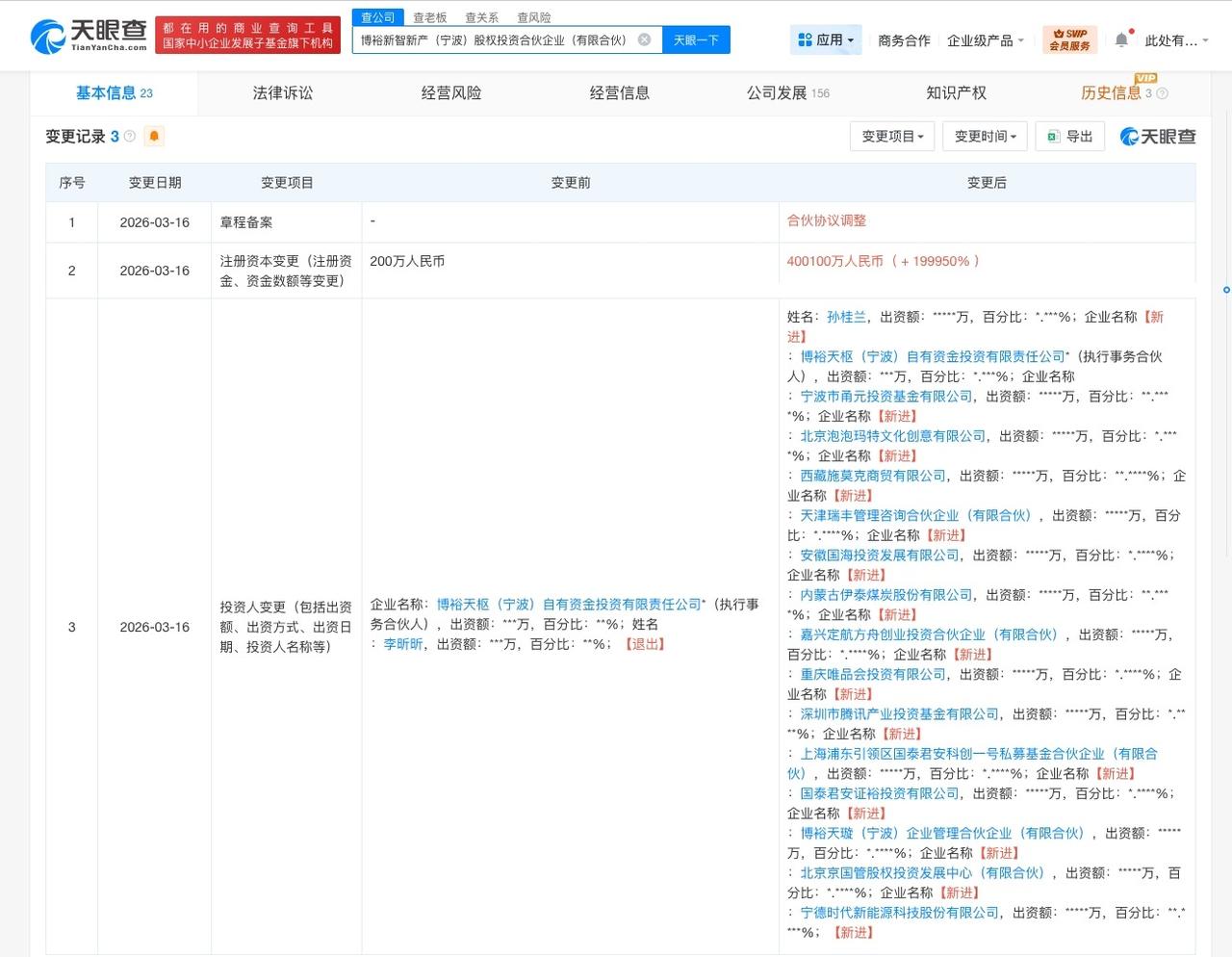Click the vertical scrollbar on the right edge
This screenshot has width=1232, height=957.
click(1224, 289)
